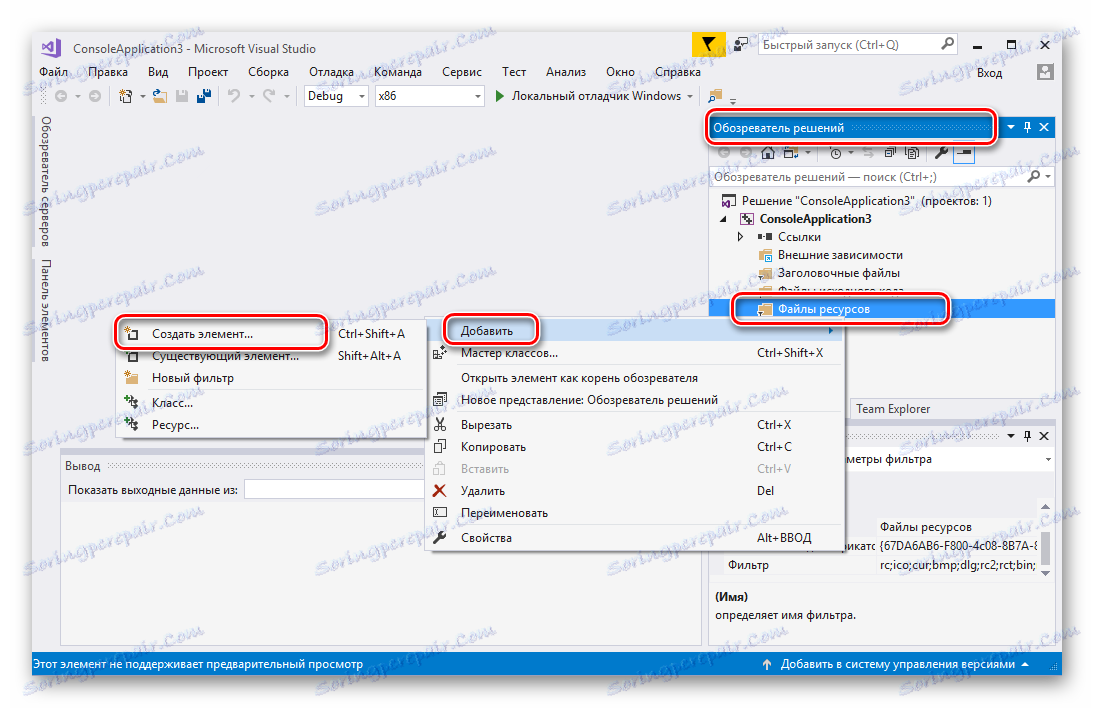The width and height of the screenshot is (1094, 708).
Task: Toggle auto-hide pin on Solution Explorer
Action: [x=1026, y=127]
